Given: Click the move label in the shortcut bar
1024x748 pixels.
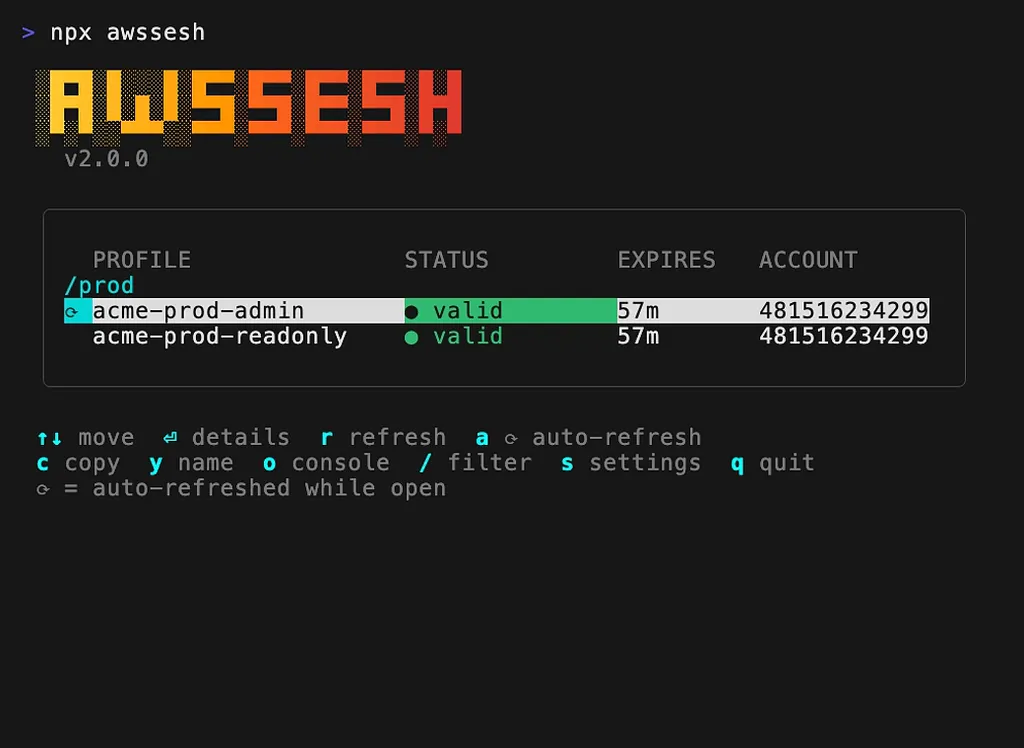Looking at the screenshot, I should tap(106, 438).
